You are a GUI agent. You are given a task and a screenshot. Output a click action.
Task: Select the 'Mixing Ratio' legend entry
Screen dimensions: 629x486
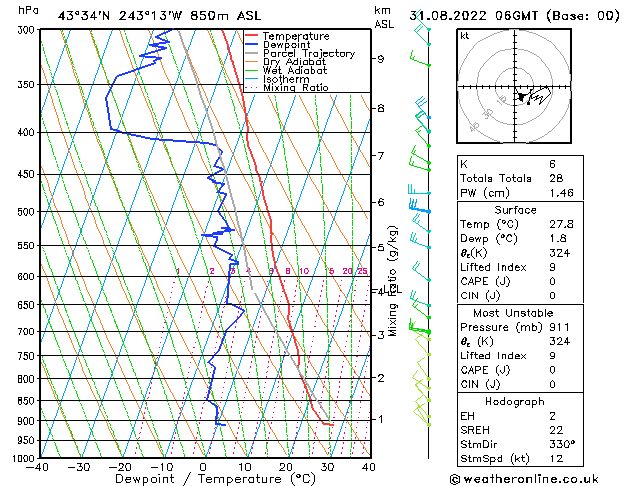[x=296, y=88]
